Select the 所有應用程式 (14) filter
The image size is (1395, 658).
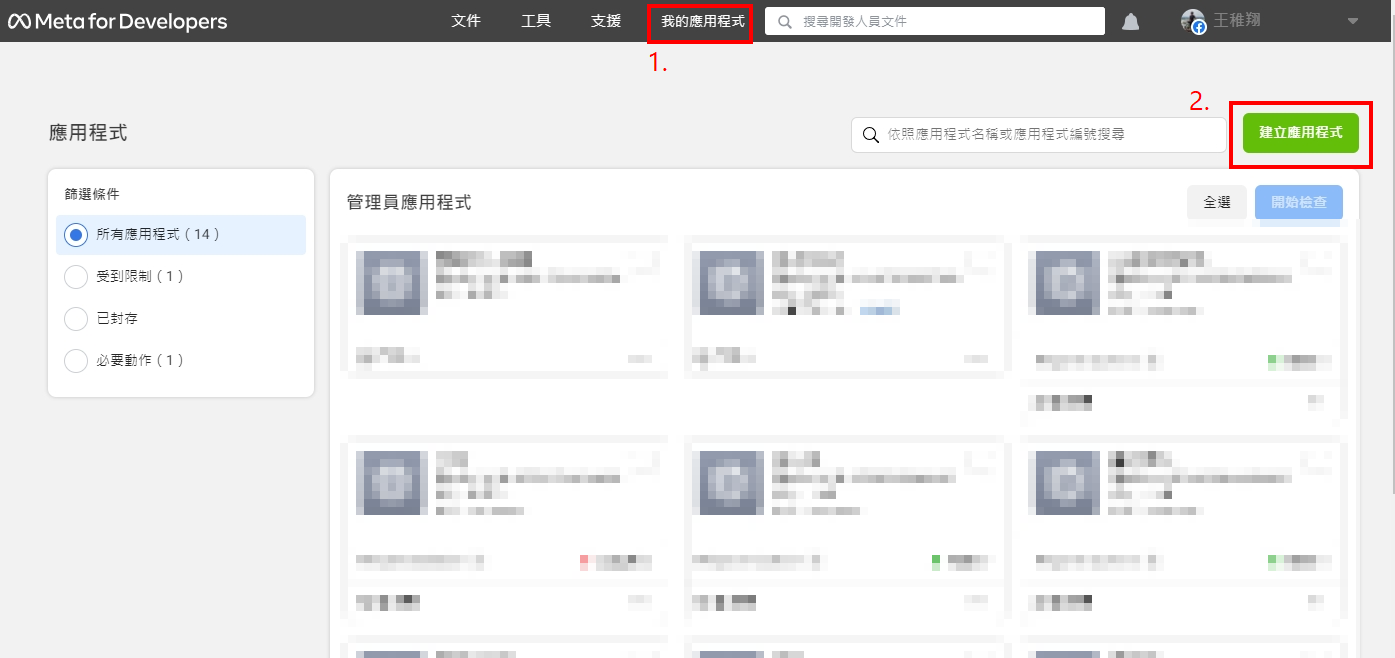(181, 235)
